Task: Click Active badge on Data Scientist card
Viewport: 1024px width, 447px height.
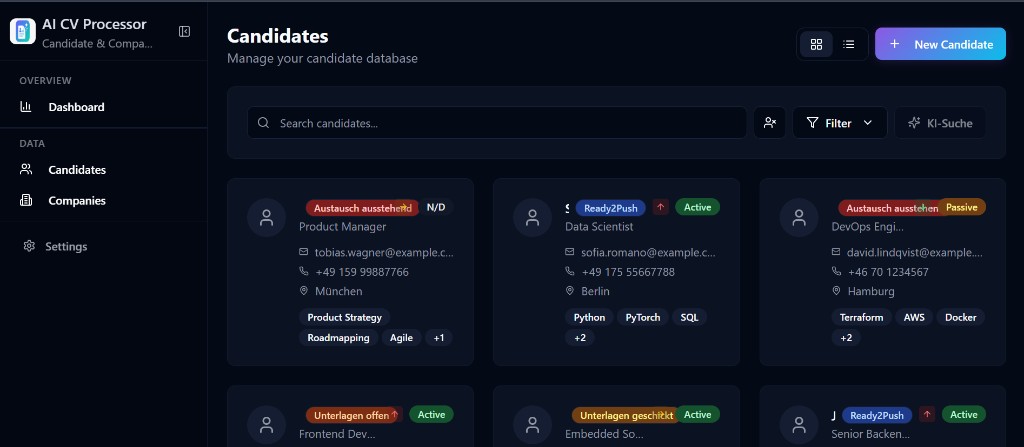Action: pyautogui.click(x=697, y=207)
